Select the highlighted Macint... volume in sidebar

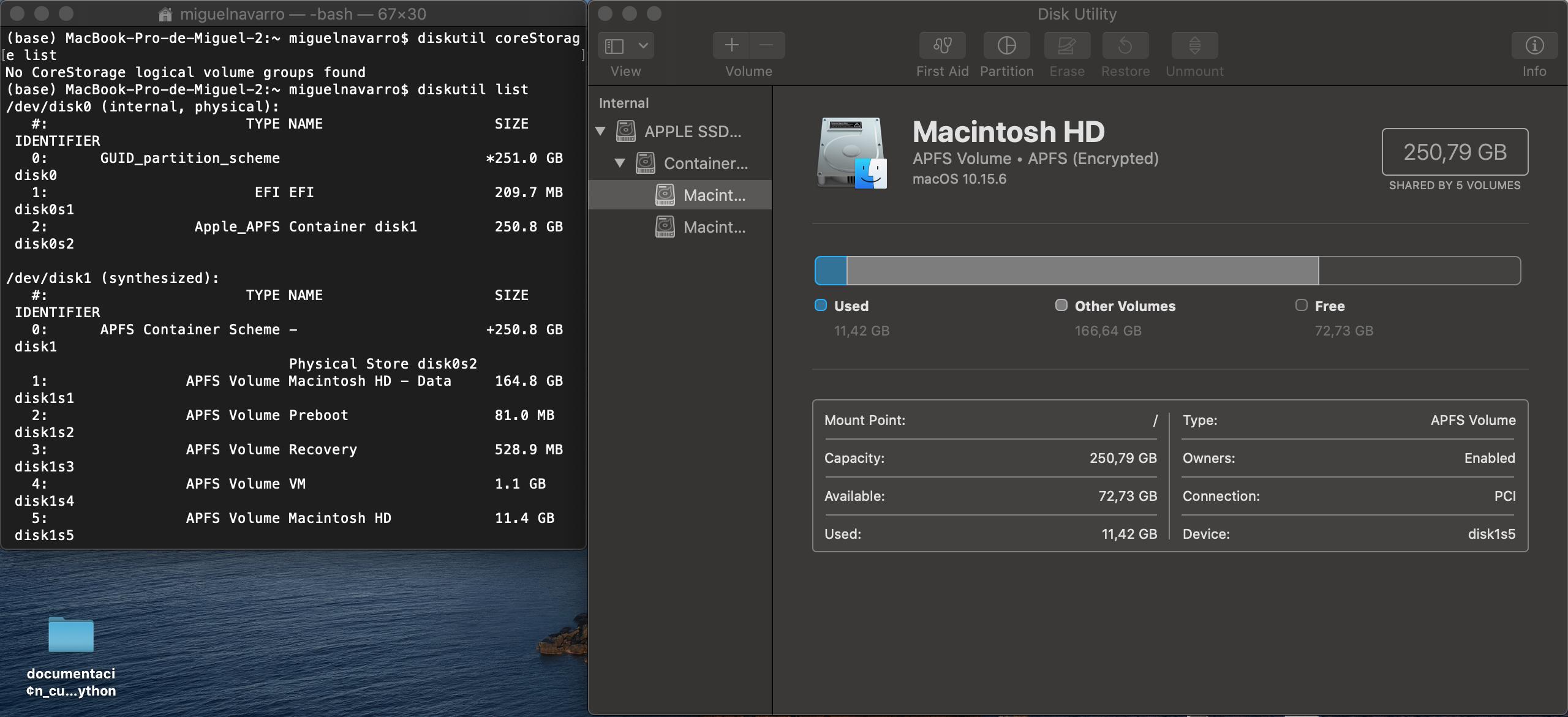point(680,195)
